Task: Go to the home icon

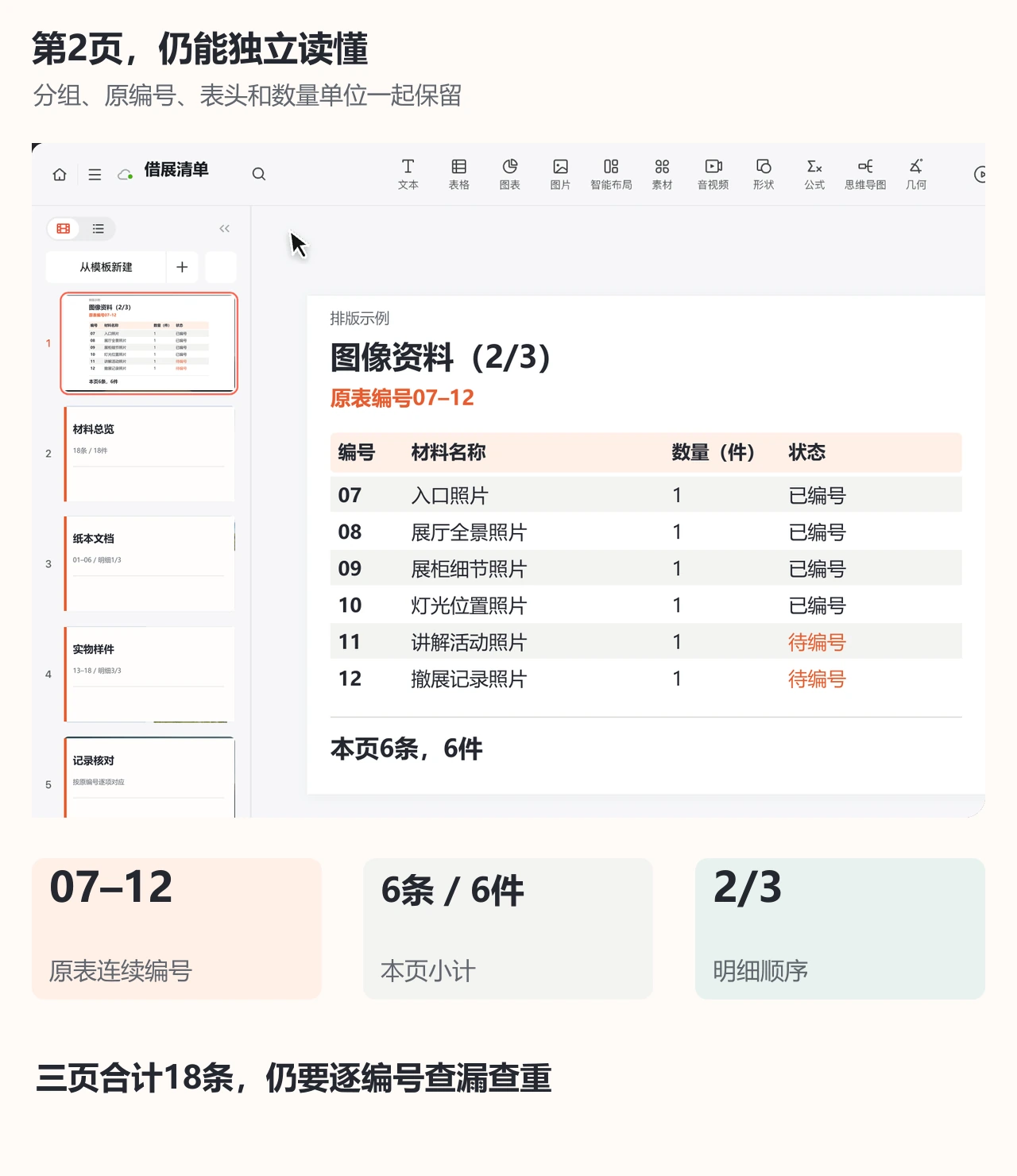Action: click(x=60, y=175)
